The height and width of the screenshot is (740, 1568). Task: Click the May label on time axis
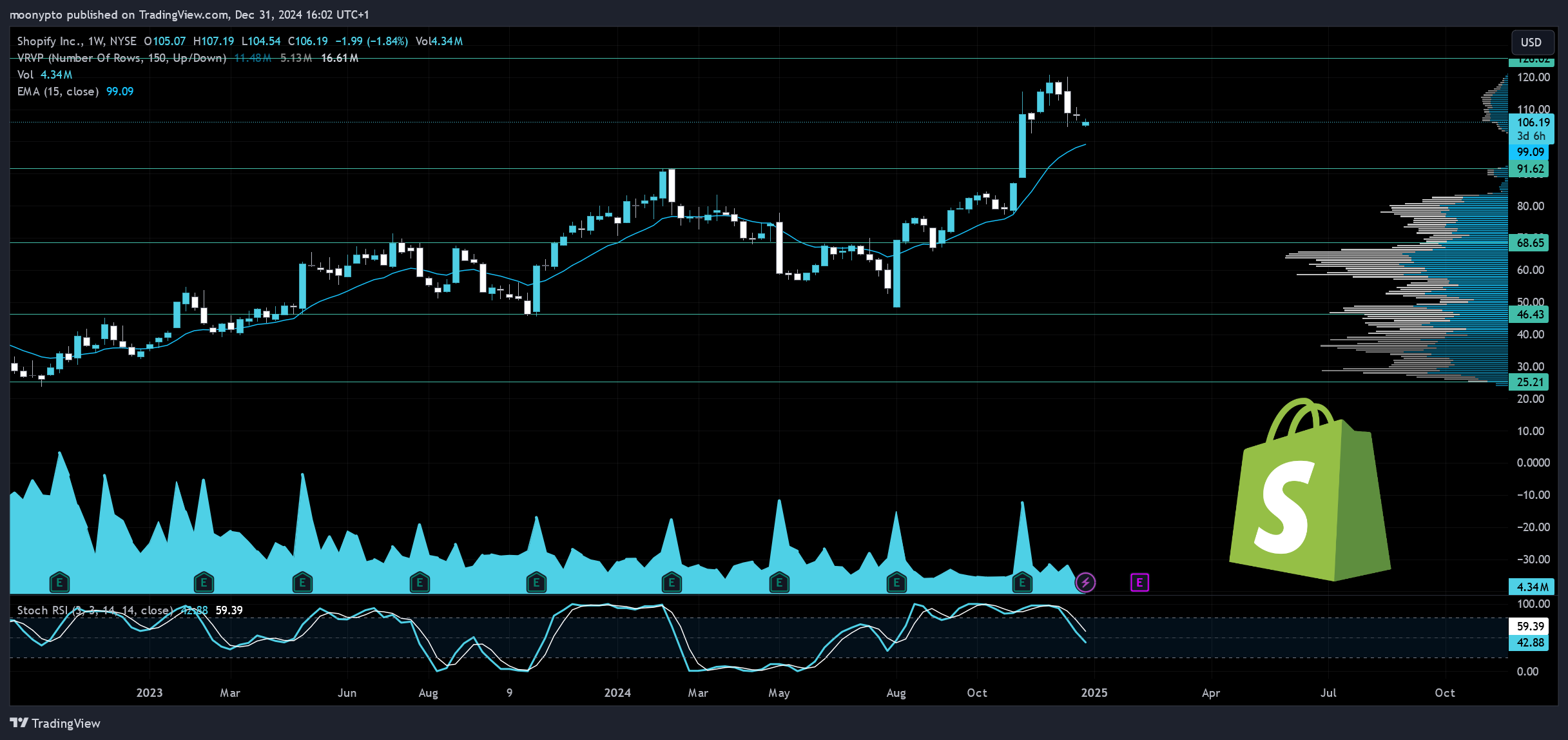pos(779,693)
